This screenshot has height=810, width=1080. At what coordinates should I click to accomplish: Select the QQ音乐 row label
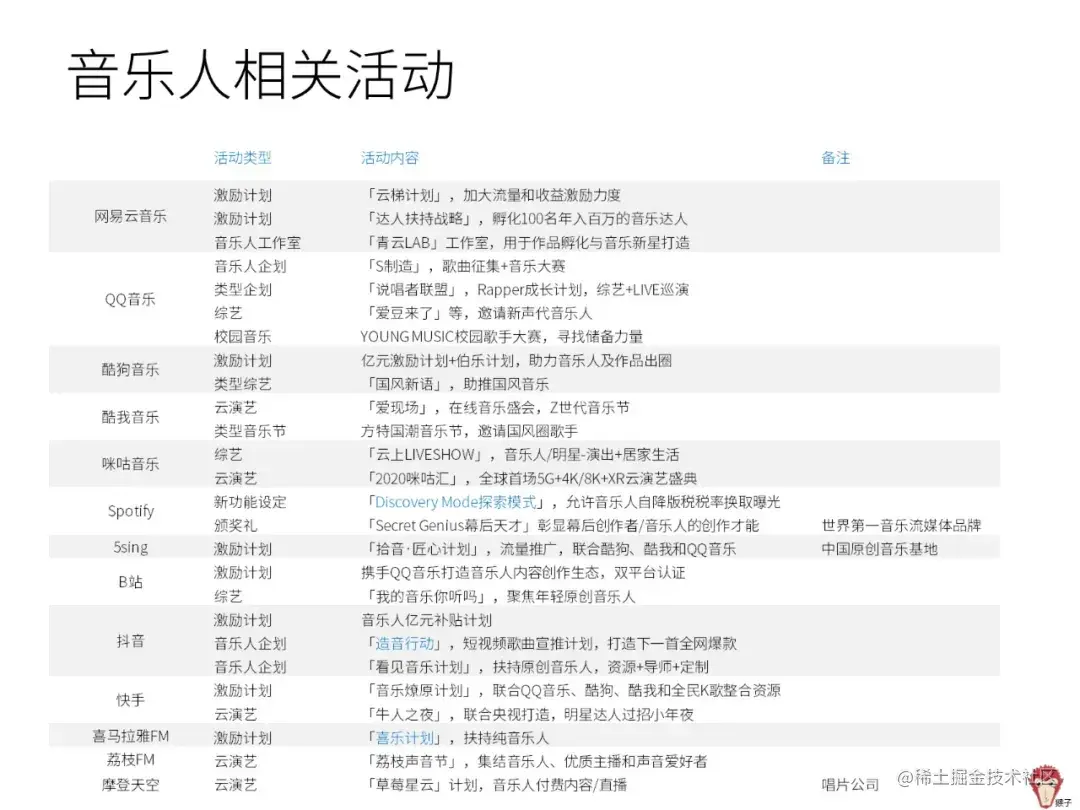pyautogui.click(x=130, y=299)
